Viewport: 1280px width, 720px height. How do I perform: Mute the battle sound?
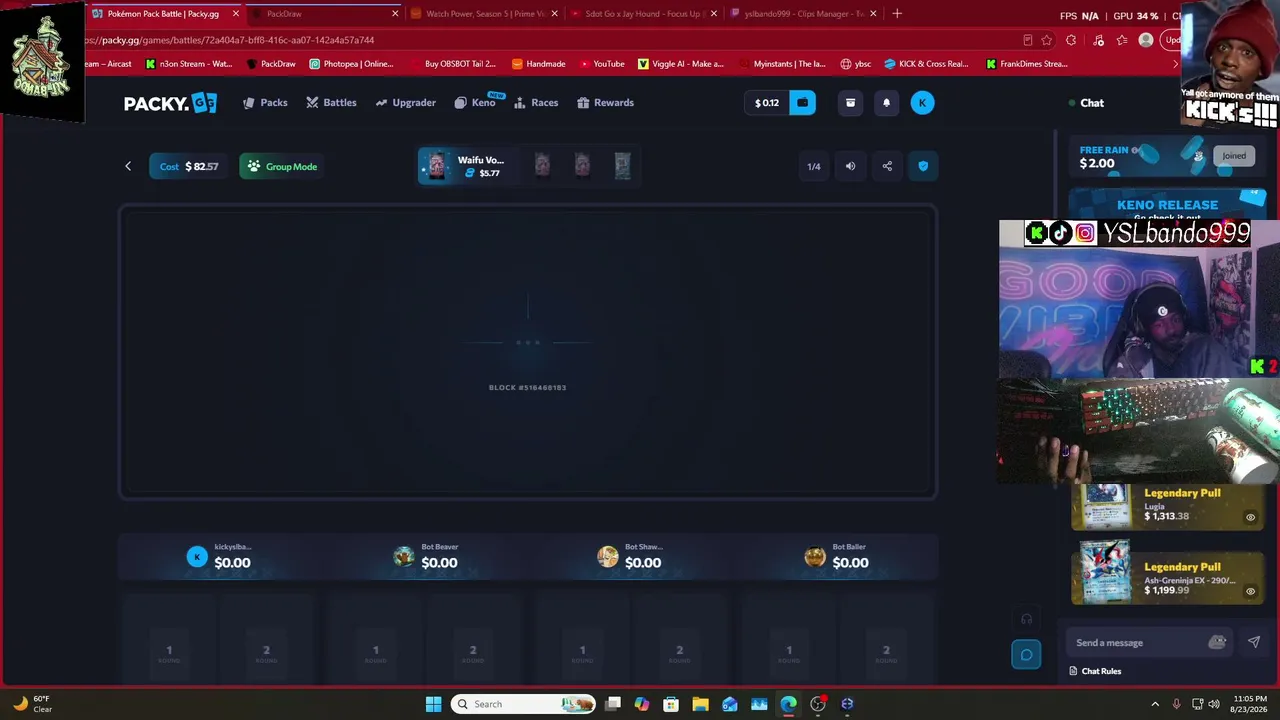(x=850, y=166)
